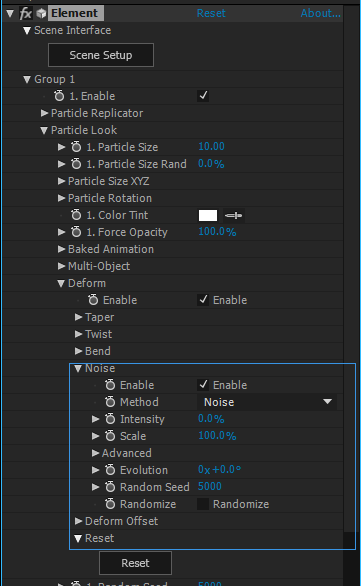The width and height of the screenshot is (361, 586).
Task: Expand Twist settings
Action: click(78, 334)
